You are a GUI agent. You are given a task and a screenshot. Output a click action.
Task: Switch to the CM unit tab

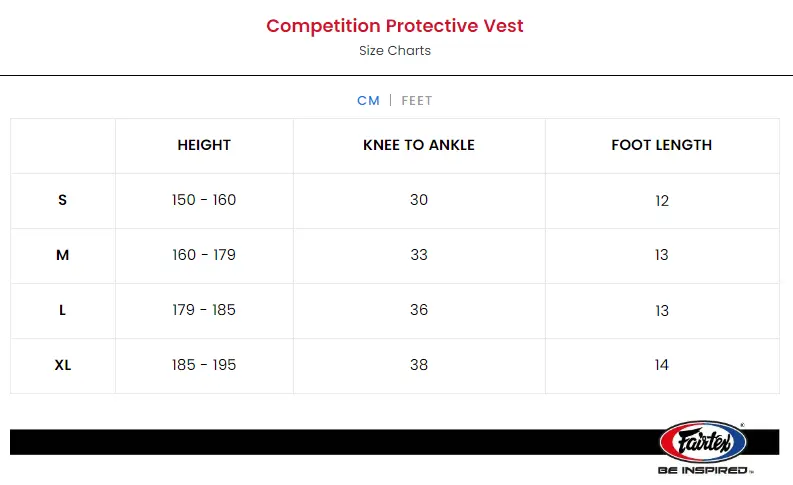368,101
